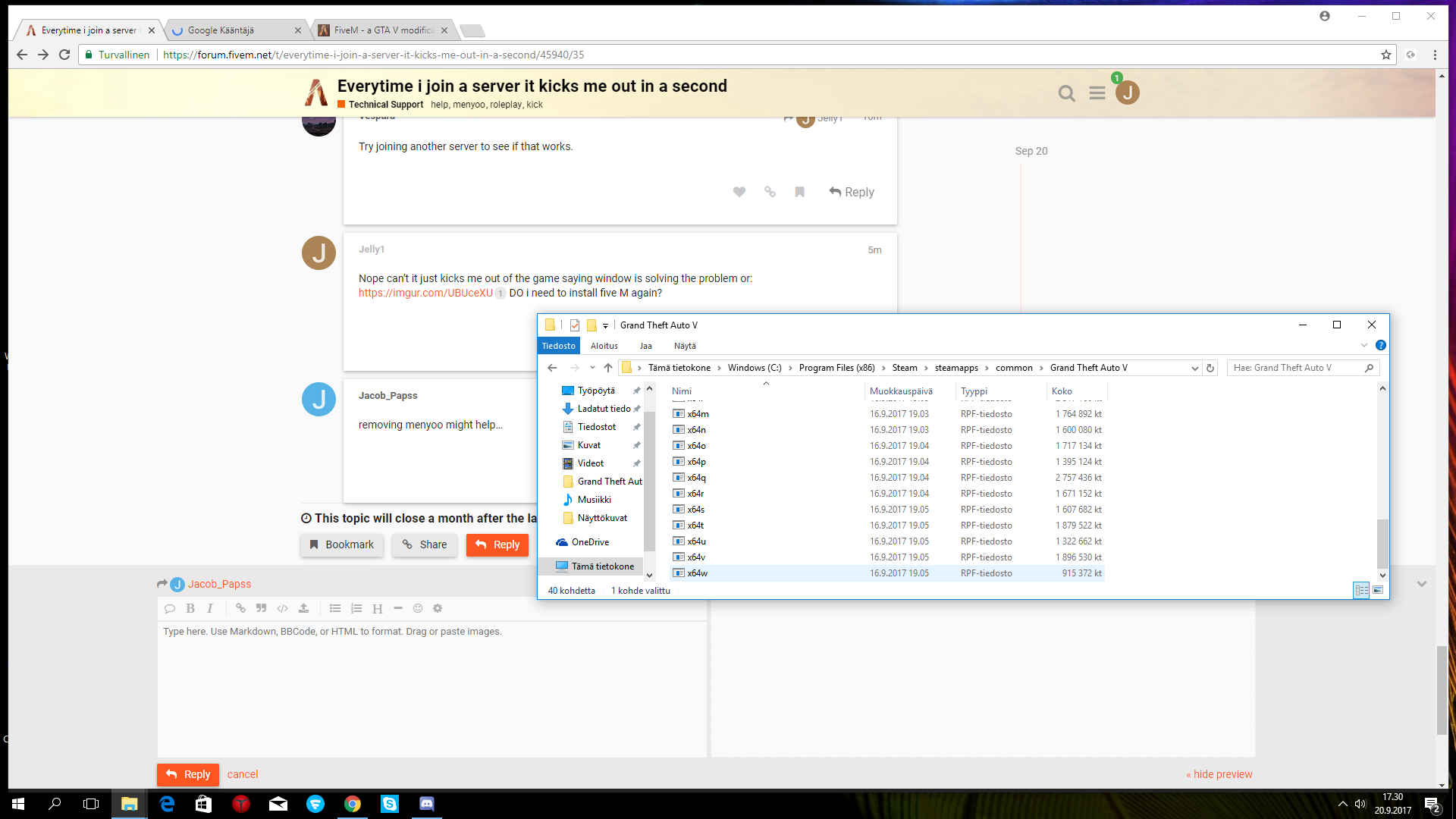This screenshot has width=1456, height=819.
Task: Insert preformatted code in reply editor
Action: tap(282, 608)
